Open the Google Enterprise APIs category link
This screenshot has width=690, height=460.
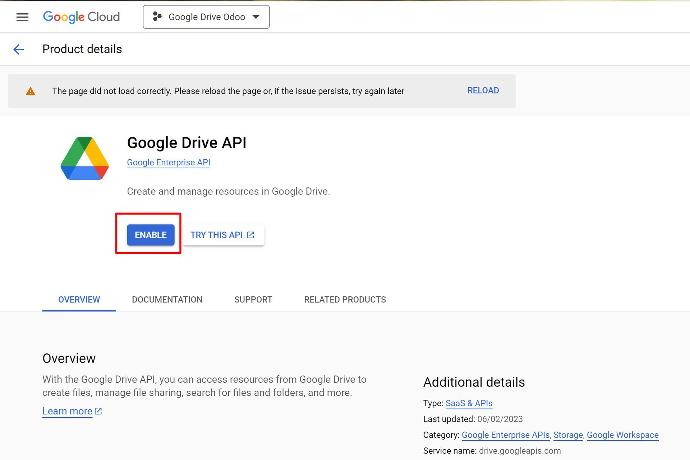tap(505, 435)
